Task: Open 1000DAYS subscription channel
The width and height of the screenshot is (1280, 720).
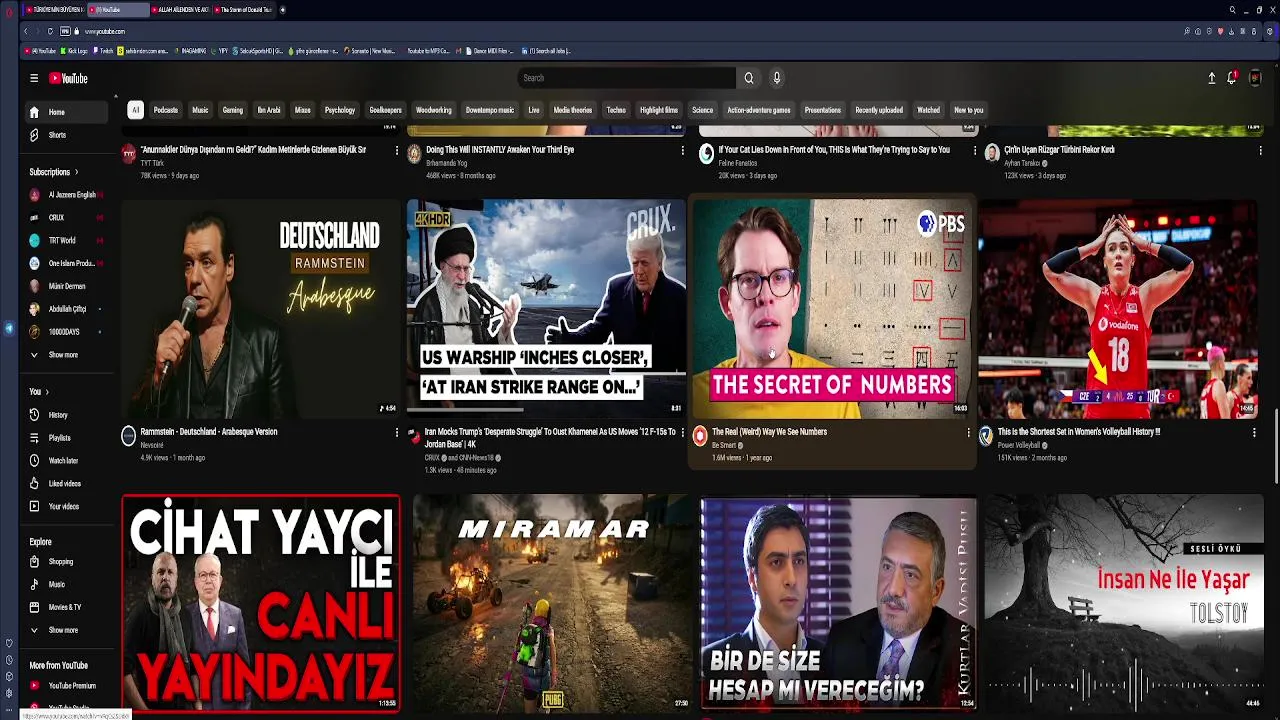Action: [67, 332]
